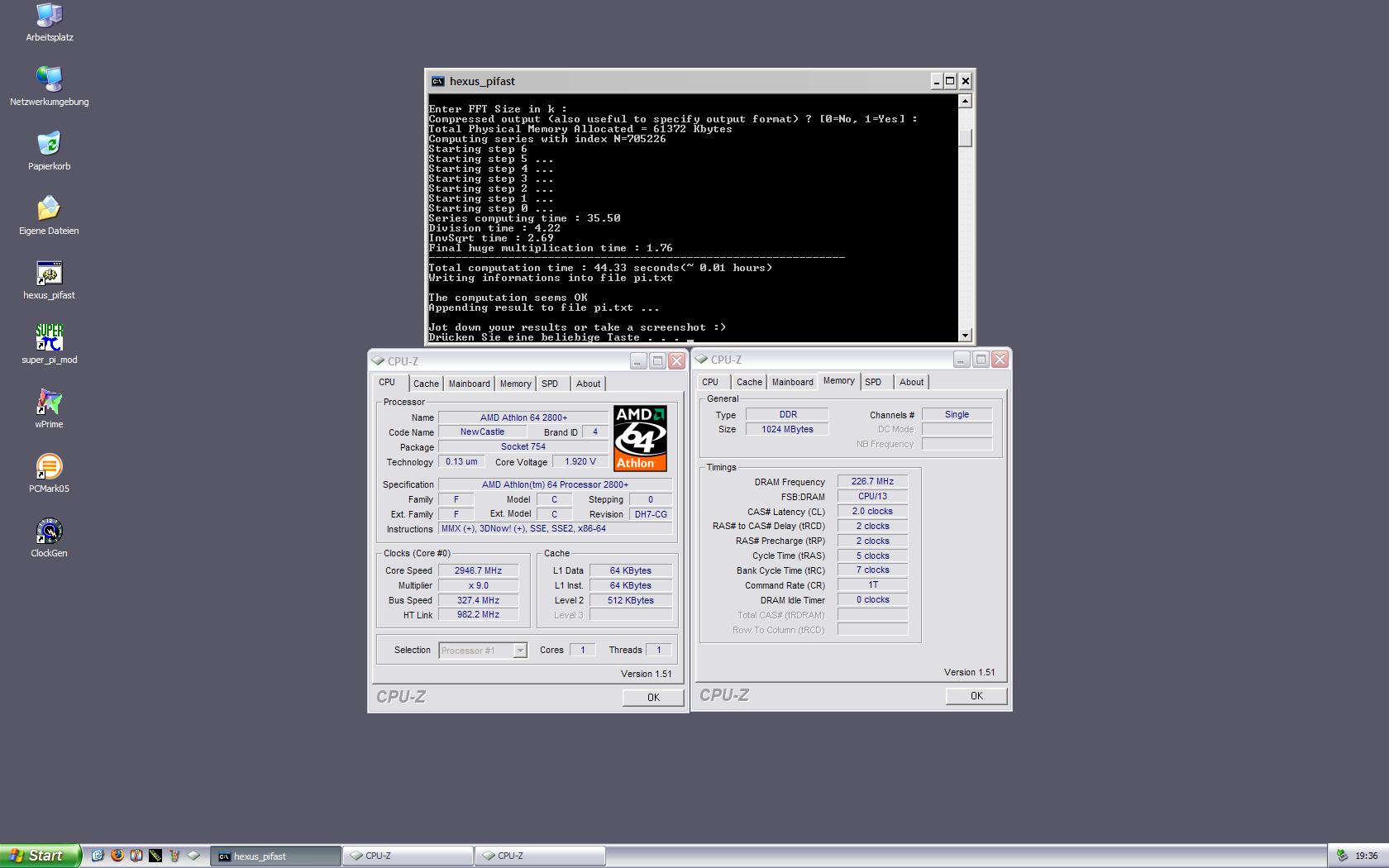This screenshot has width=1389, height=868.
Task: Activate the second CPU-Z taskbar button
Action: click(x=541, y=856)
